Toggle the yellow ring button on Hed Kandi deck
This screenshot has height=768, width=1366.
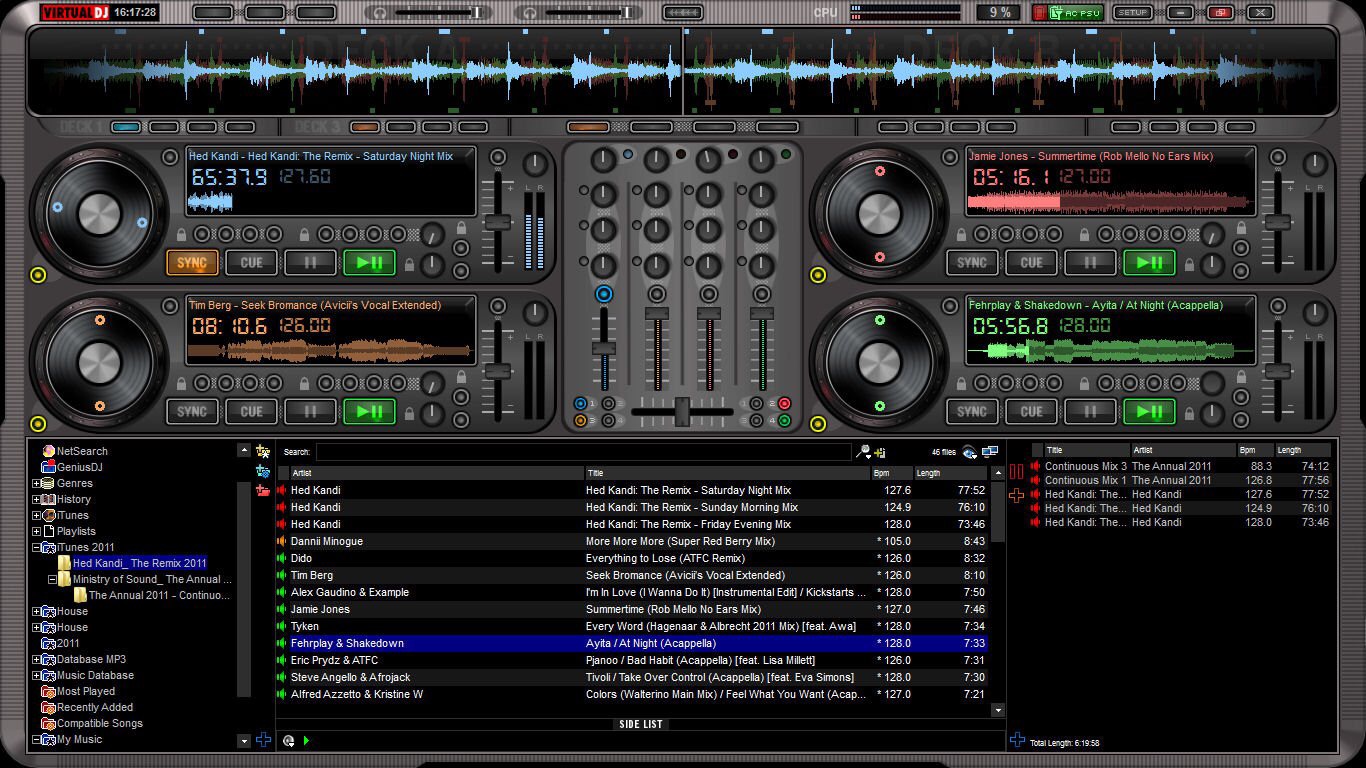pos(39,275)
